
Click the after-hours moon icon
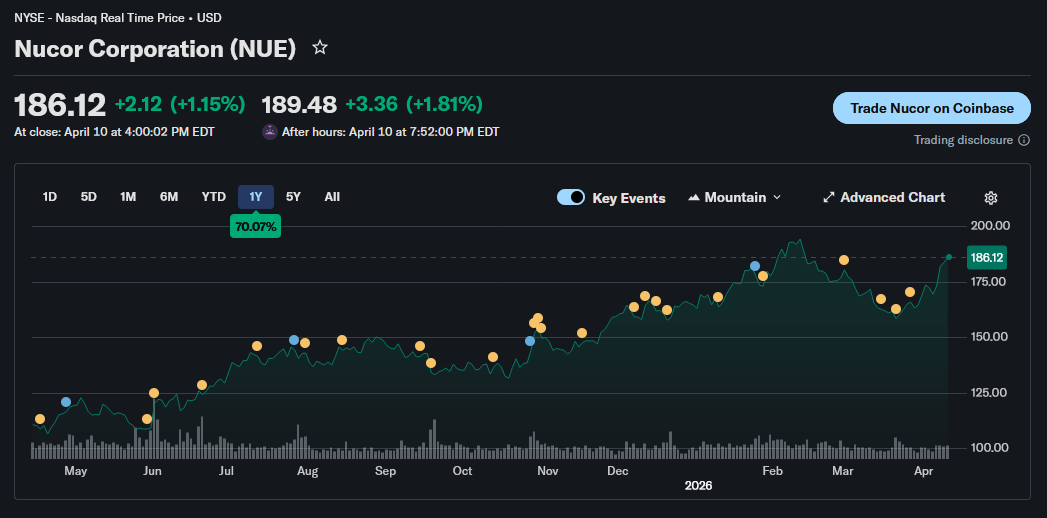tap(270, 132)
